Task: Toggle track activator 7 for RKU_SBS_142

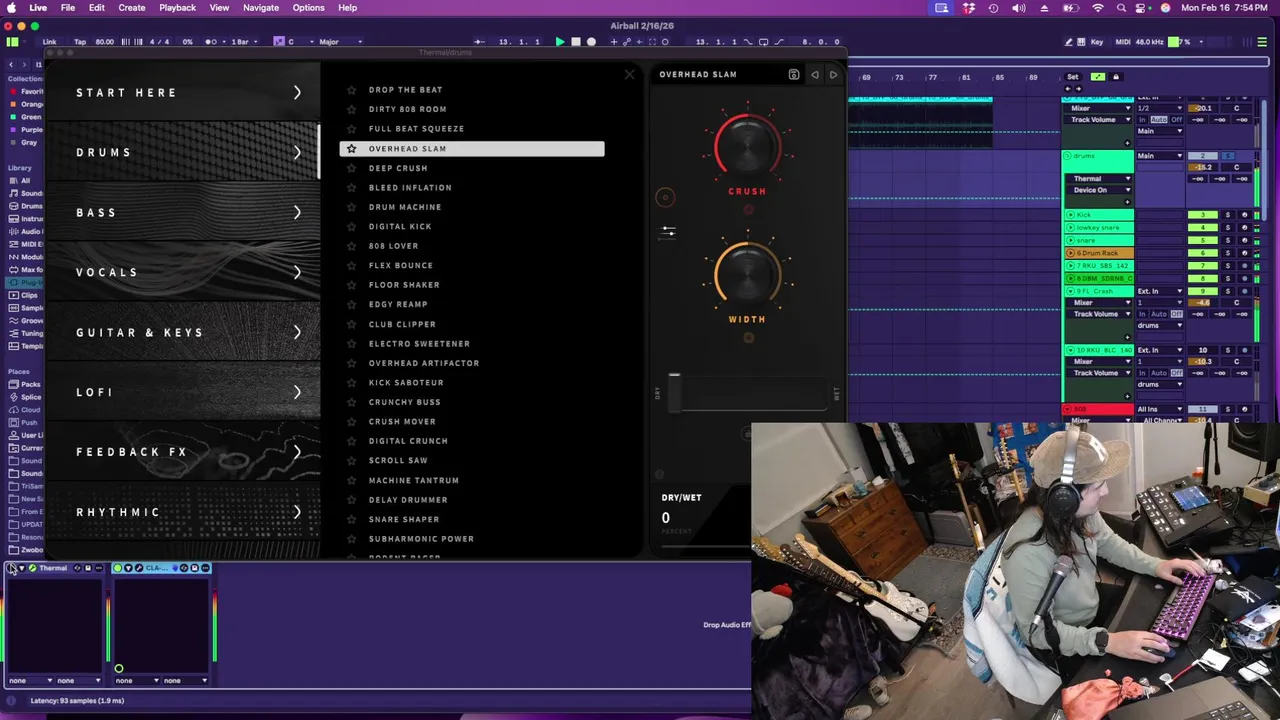Action: [1203, 266]
